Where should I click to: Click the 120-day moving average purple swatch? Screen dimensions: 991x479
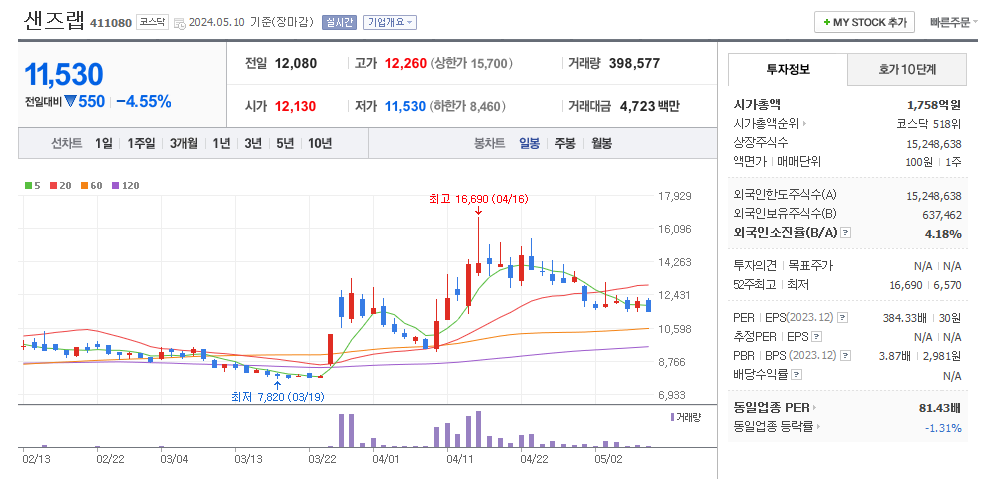115,186
